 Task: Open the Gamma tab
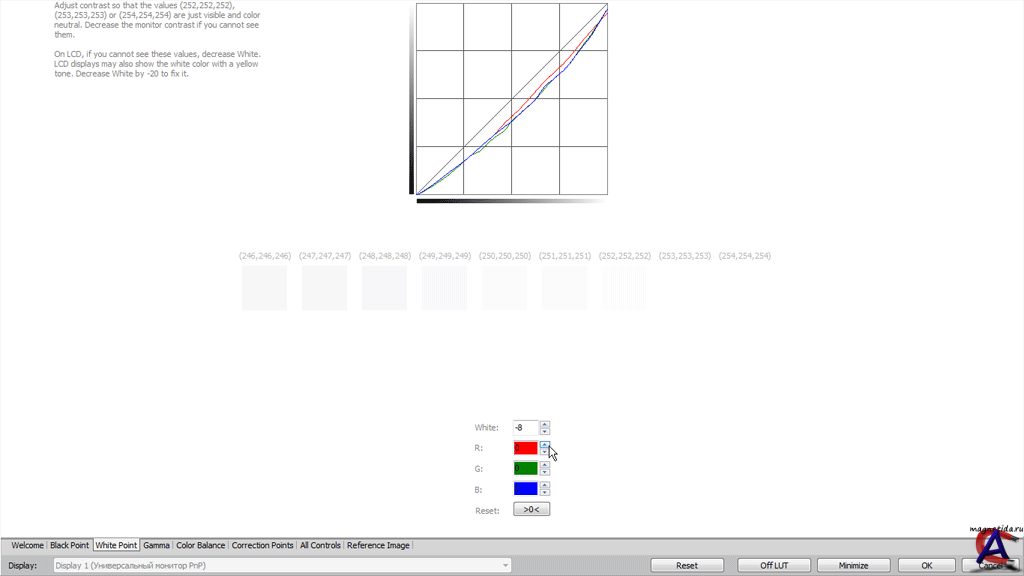(x=156, y=545)
